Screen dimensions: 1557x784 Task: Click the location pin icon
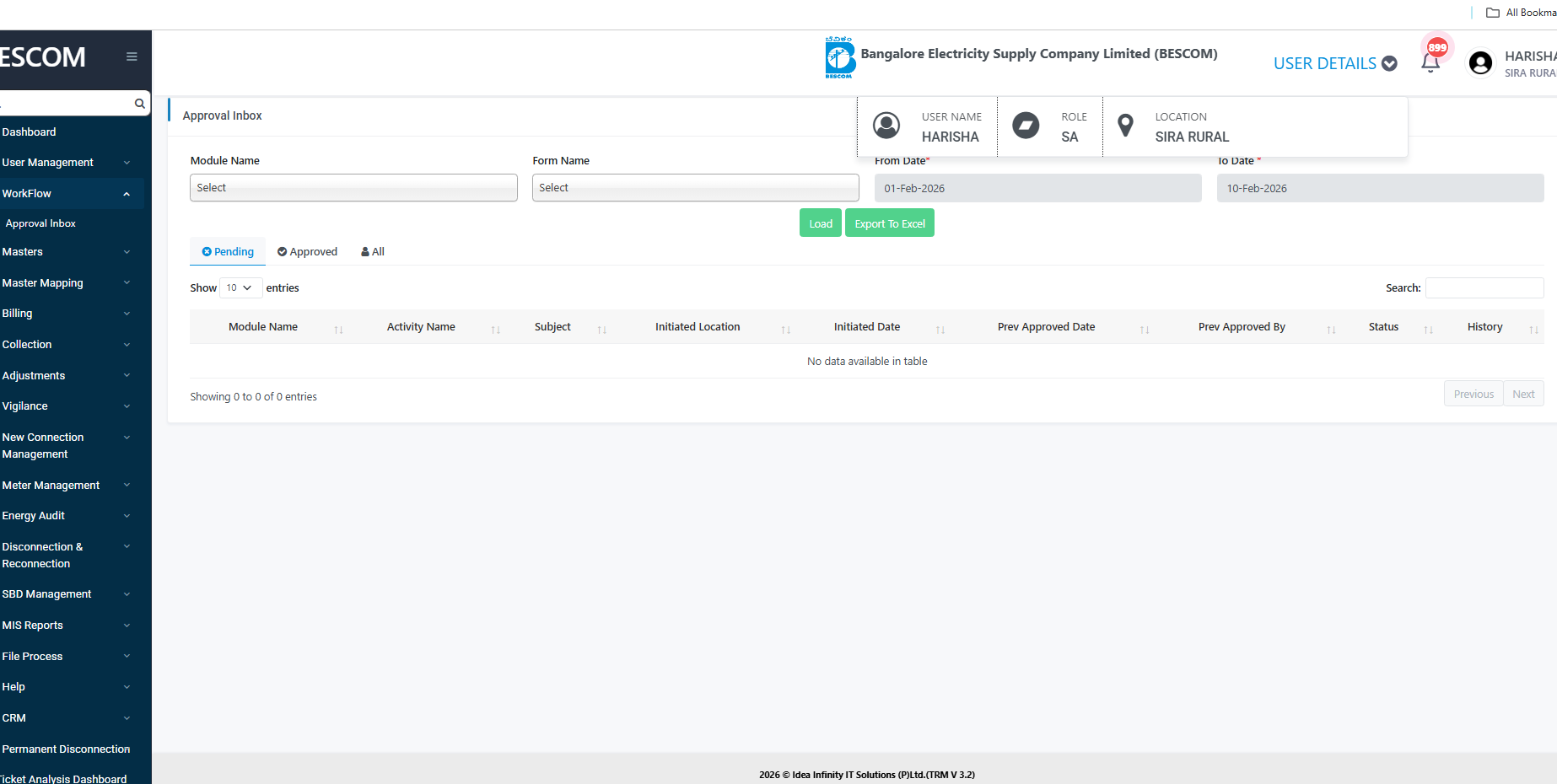[x=1125, y=126]
